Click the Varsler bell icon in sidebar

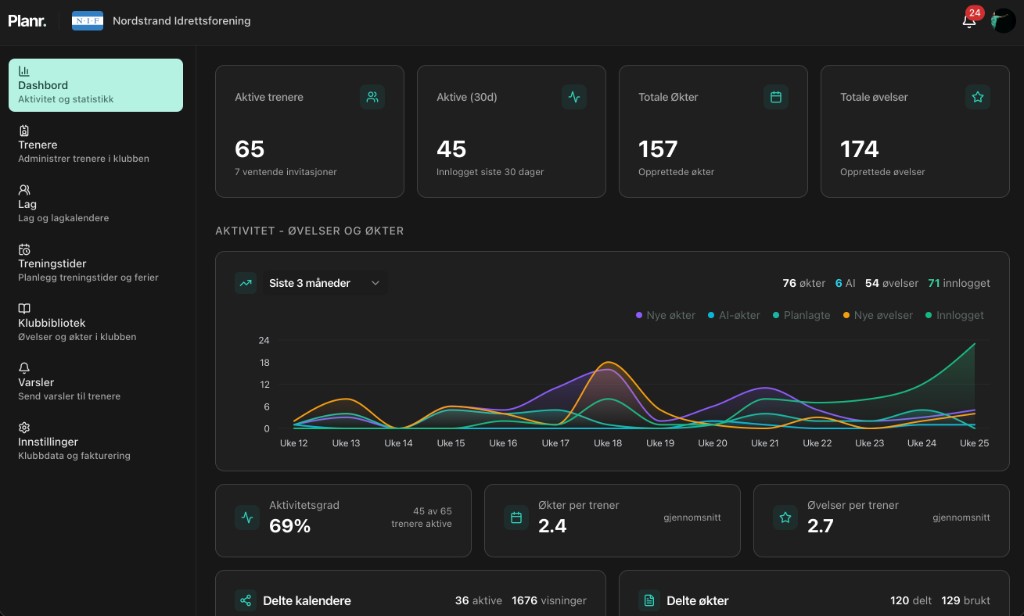pyautogui.click(x=24, y=368)
